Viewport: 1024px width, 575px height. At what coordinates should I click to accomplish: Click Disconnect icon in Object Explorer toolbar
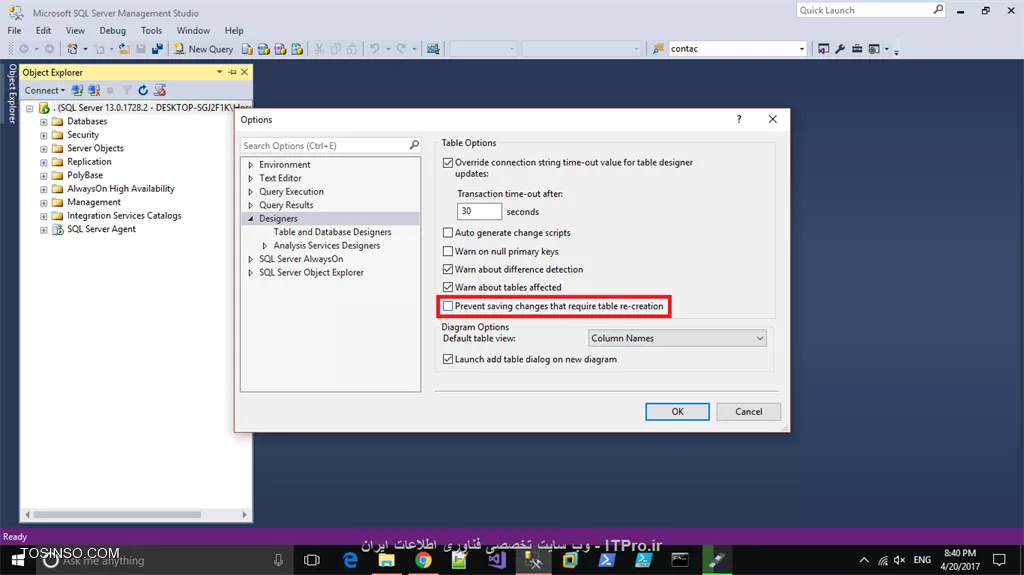tap(93, 90)
